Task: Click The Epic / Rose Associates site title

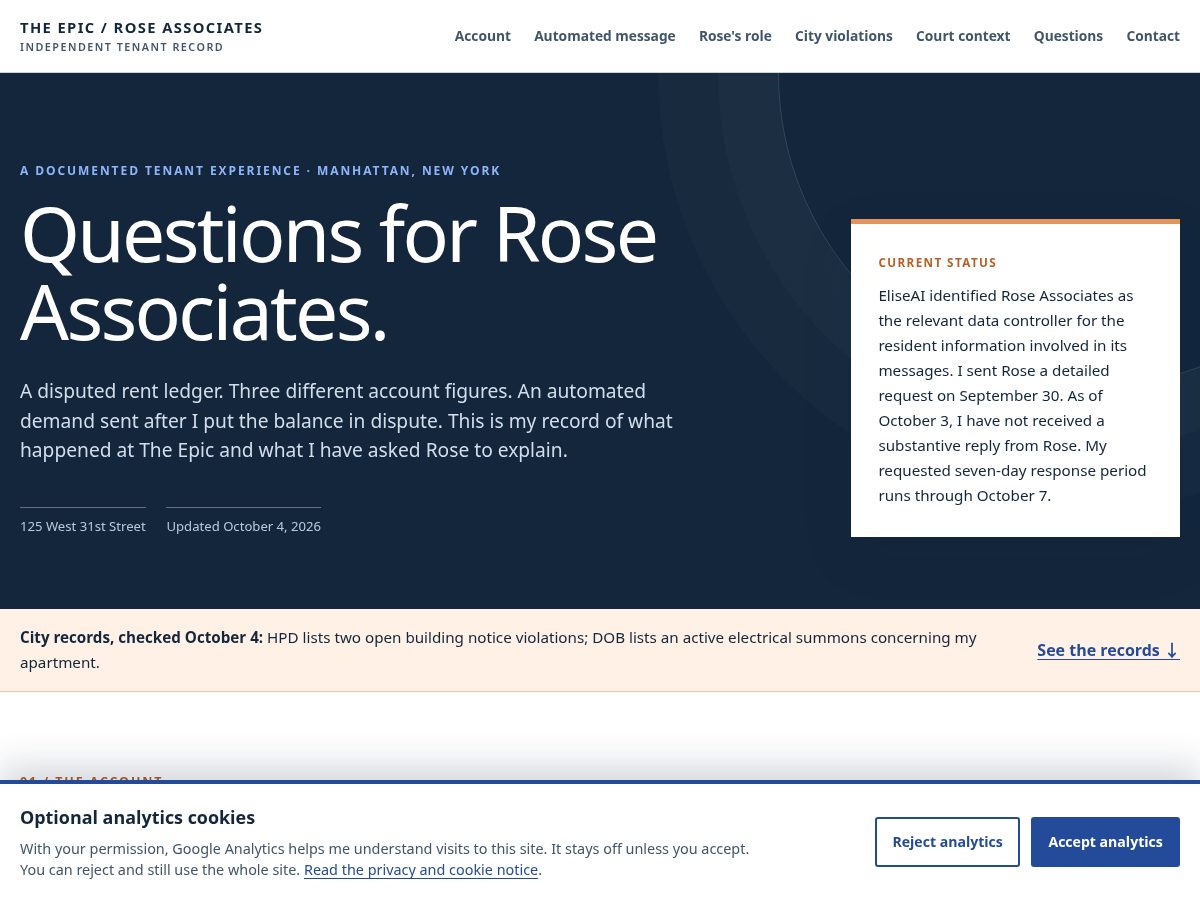Action: [141, 28]
